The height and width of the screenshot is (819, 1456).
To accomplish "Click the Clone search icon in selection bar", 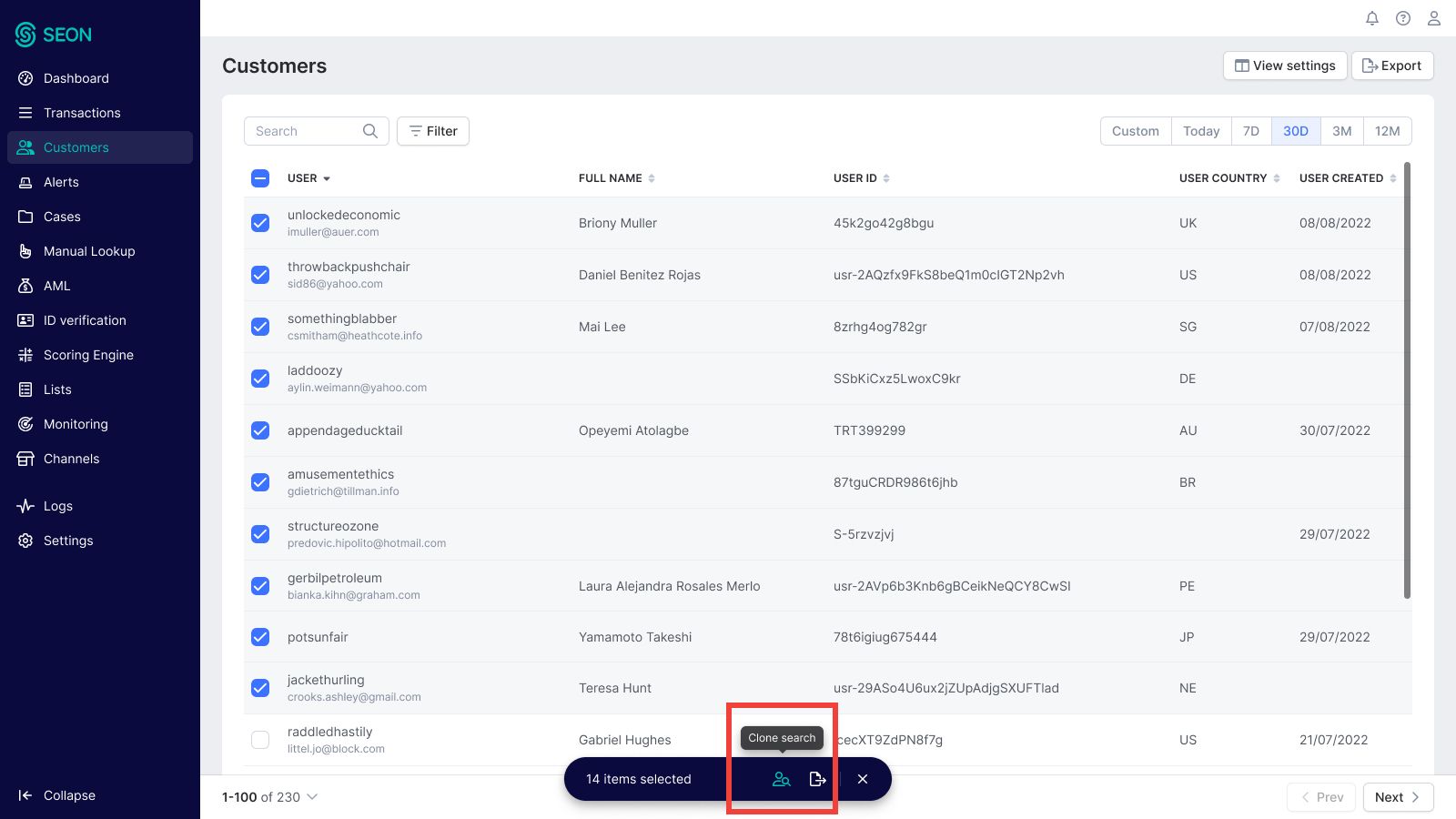I will (781, 779).
